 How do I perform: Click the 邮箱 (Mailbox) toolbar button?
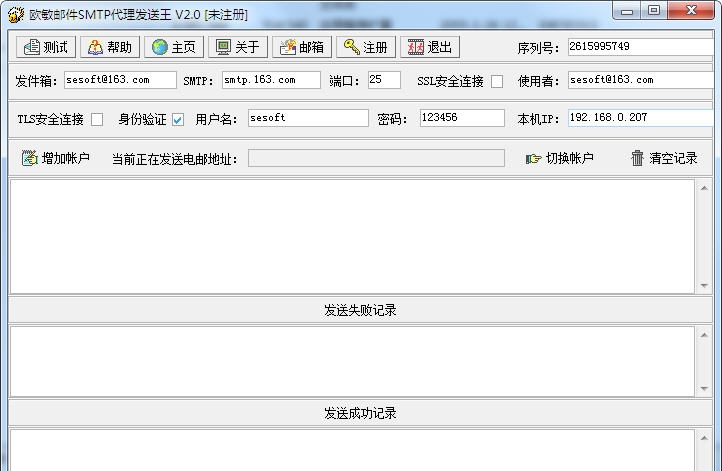302,47
